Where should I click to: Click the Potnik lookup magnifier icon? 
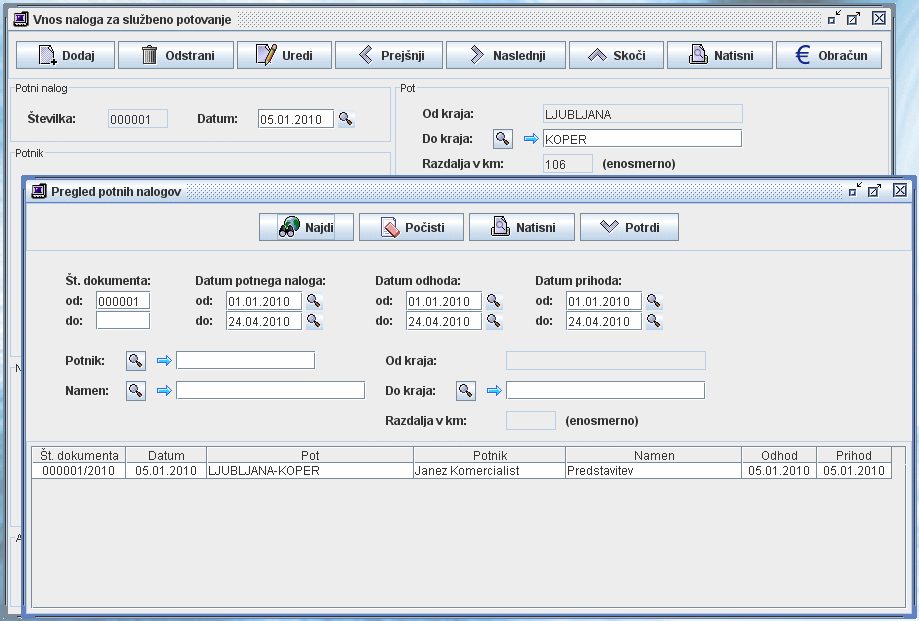click(x=136, y=360)
